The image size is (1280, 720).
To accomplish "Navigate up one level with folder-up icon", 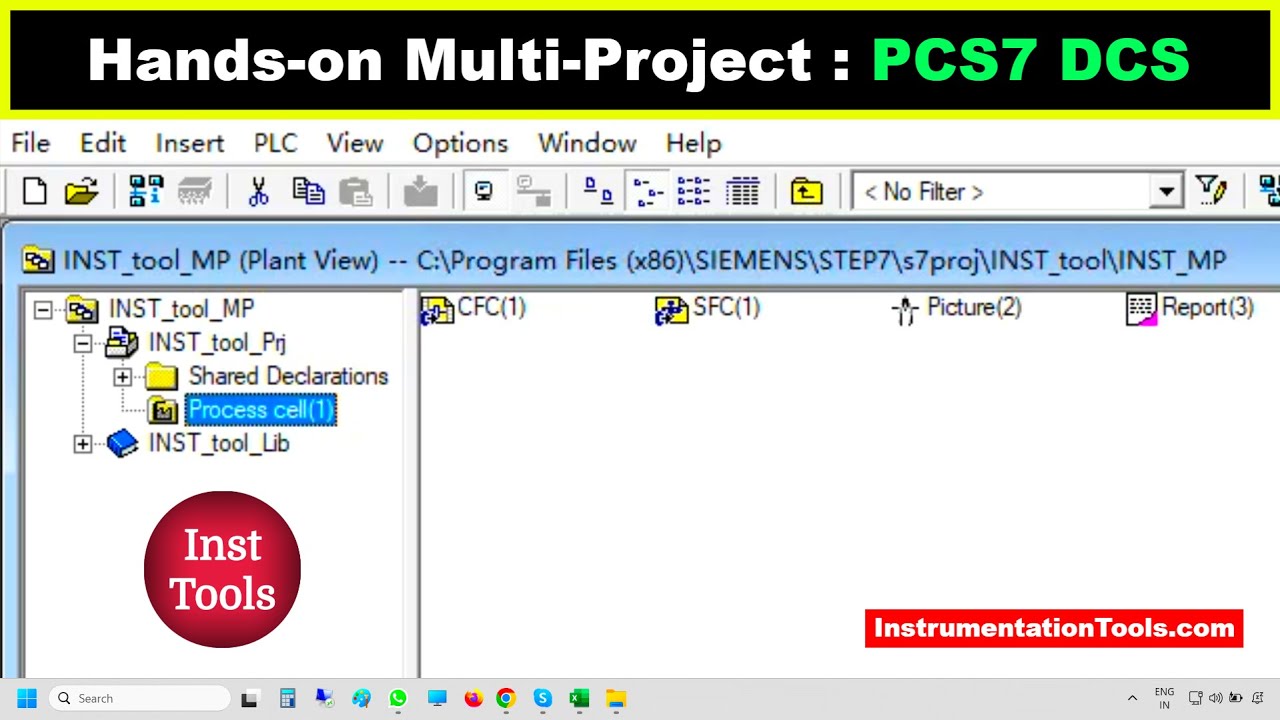I will point(806,191).
